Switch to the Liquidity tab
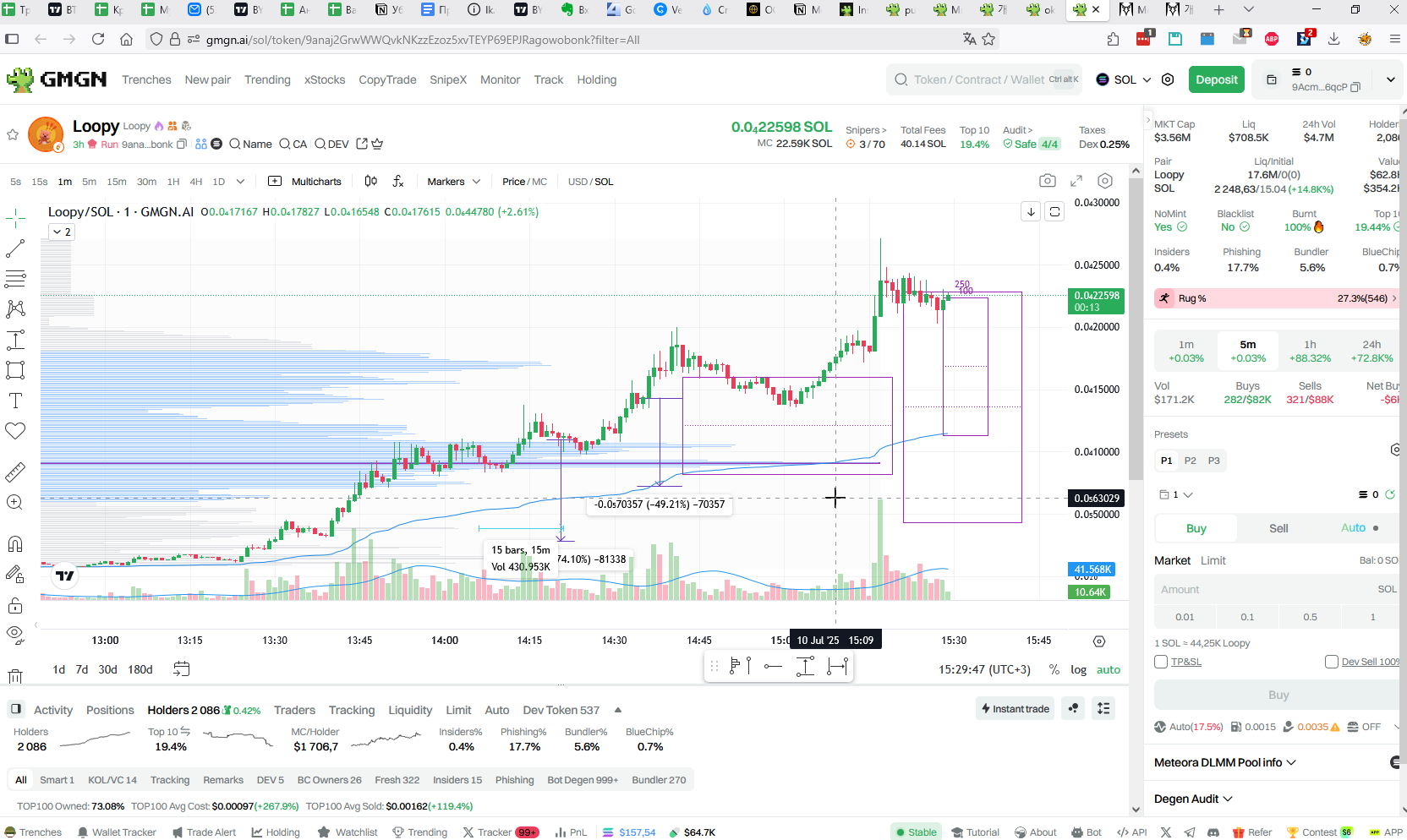Image resolution: width=1407 pixels, height=840 pixels. coord(410,710)
